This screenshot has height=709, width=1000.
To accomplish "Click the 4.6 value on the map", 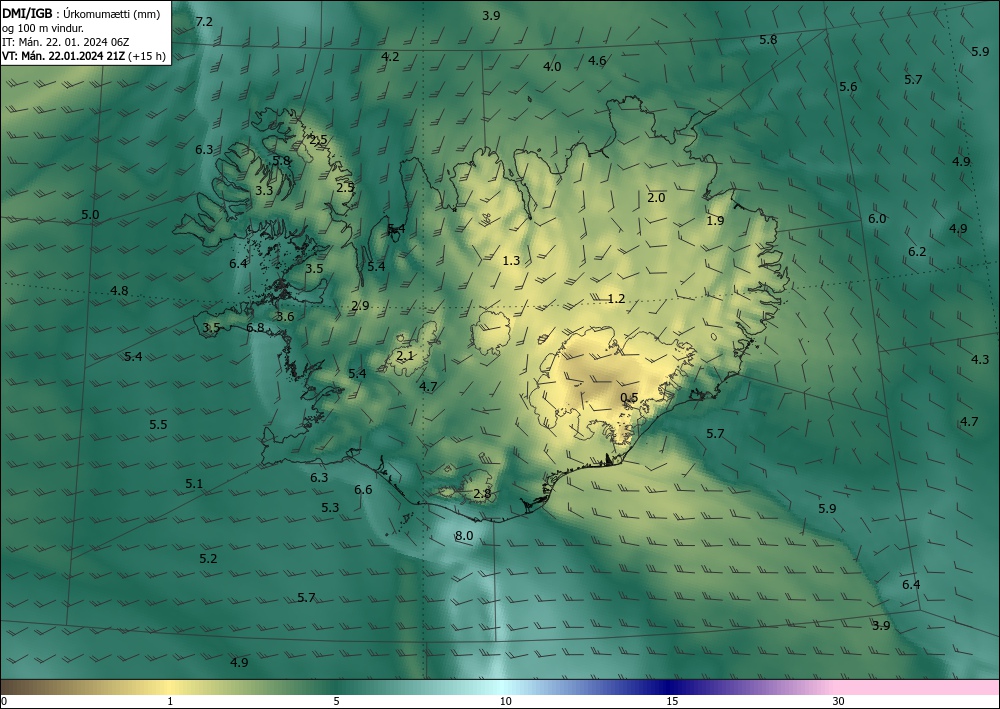I will tap(597, 61).
